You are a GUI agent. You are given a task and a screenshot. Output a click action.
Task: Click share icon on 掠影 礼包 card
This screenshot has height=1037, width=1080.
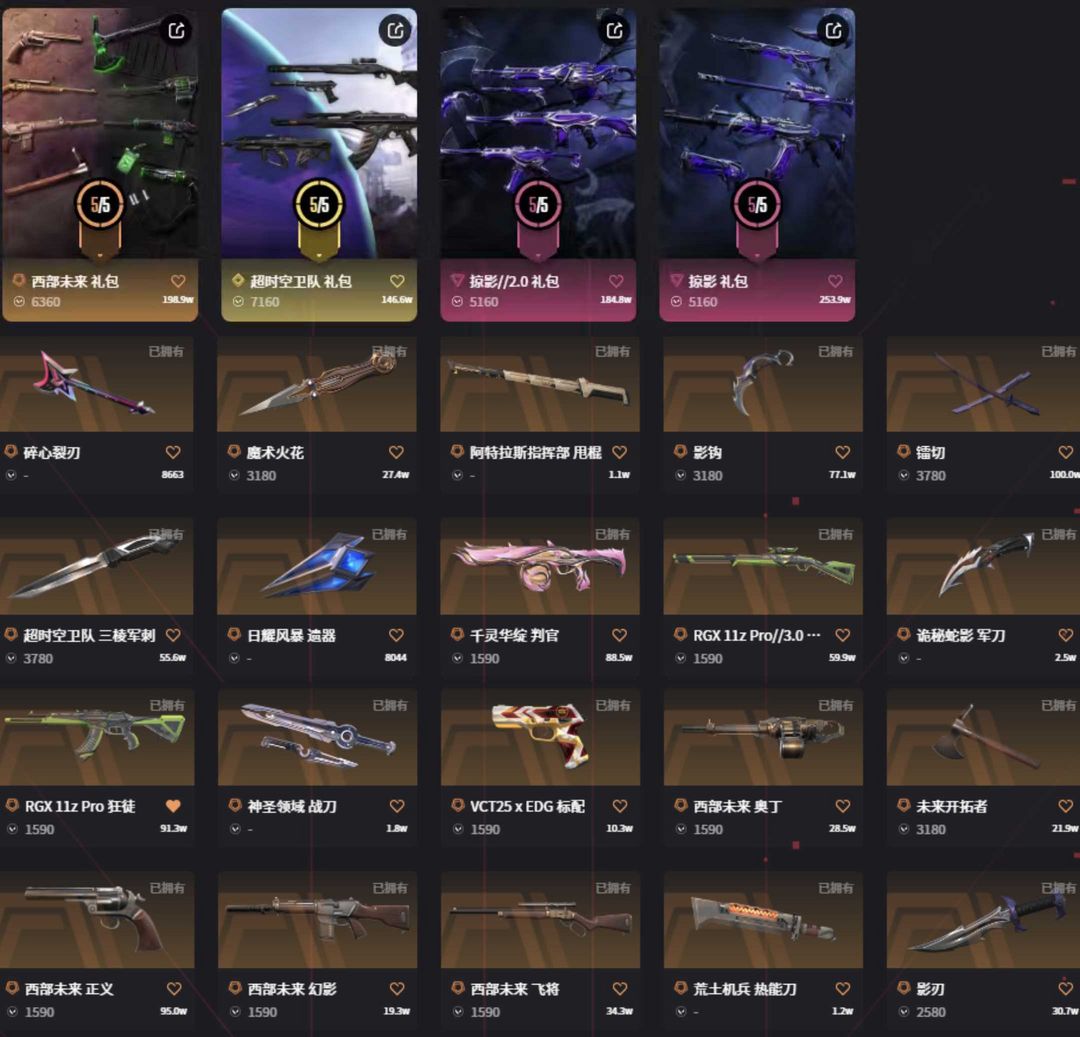833,30
